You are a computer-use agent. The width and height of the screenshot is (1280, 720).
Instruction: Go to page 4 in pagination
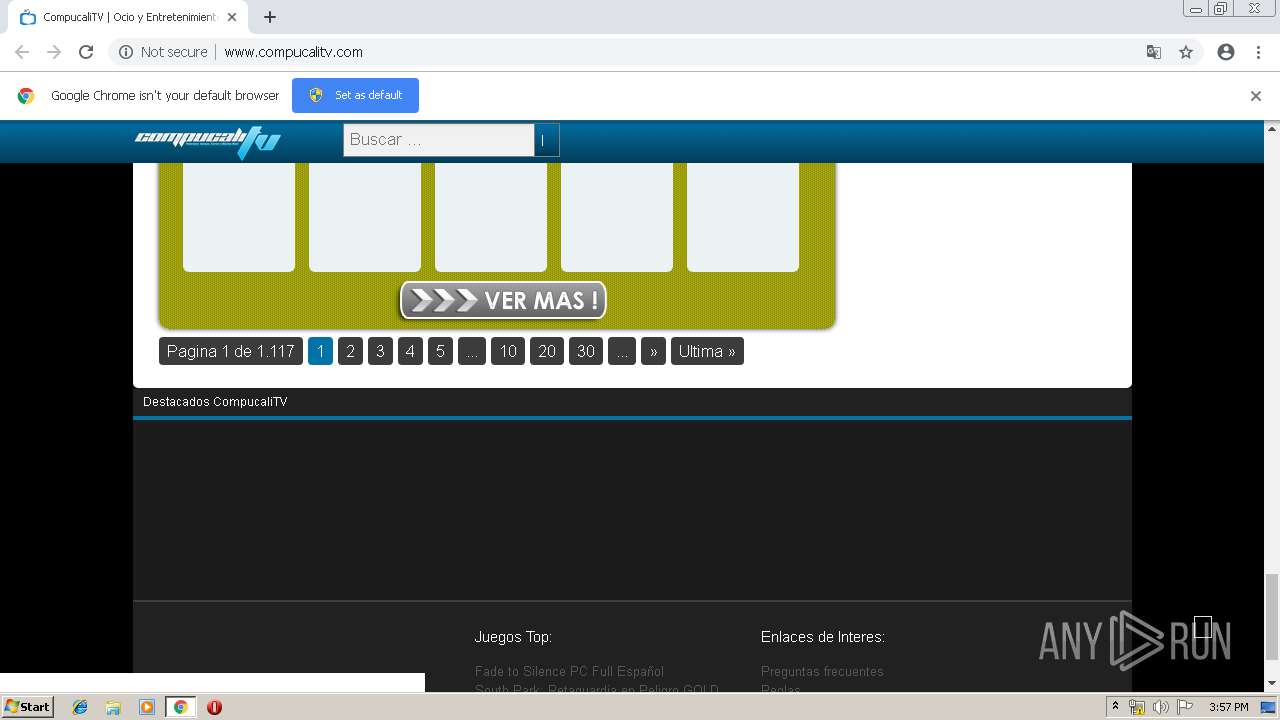point(410,351)
